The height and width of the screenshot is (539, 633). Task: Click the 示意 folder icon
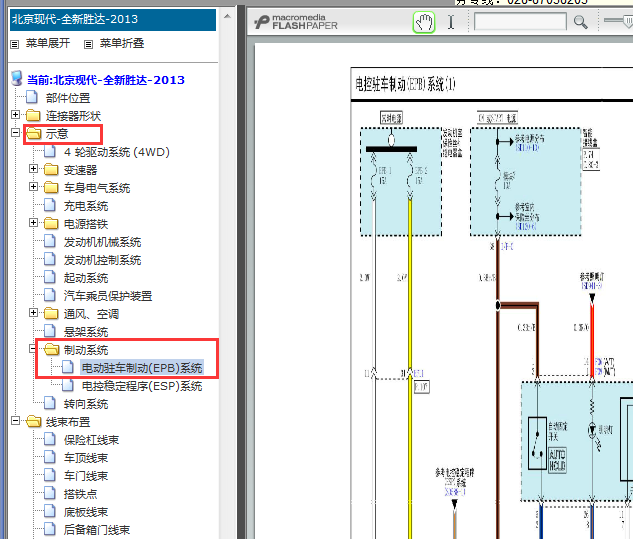click(x=34, y=134)
